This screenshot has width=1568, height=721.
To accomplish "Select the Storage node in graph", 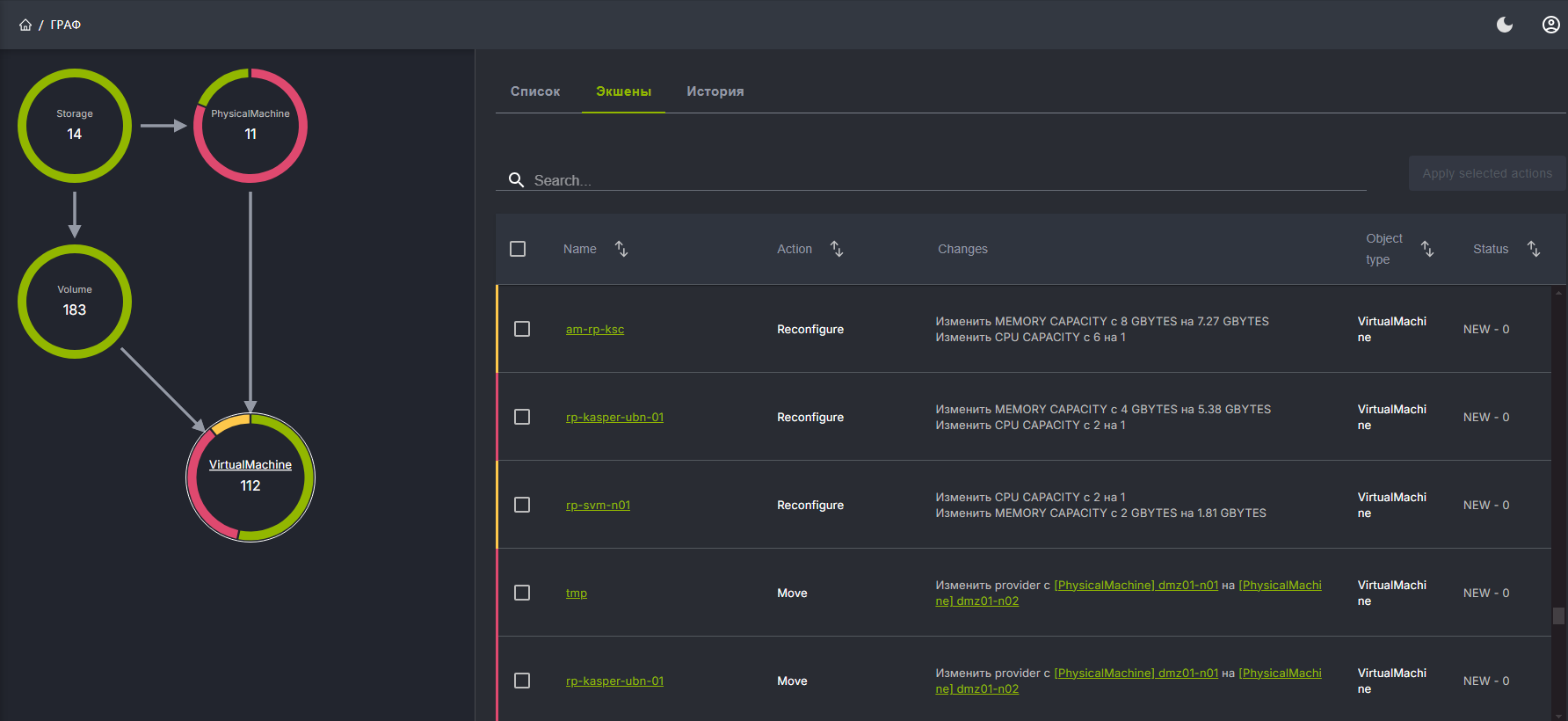I will coord(75,126).
